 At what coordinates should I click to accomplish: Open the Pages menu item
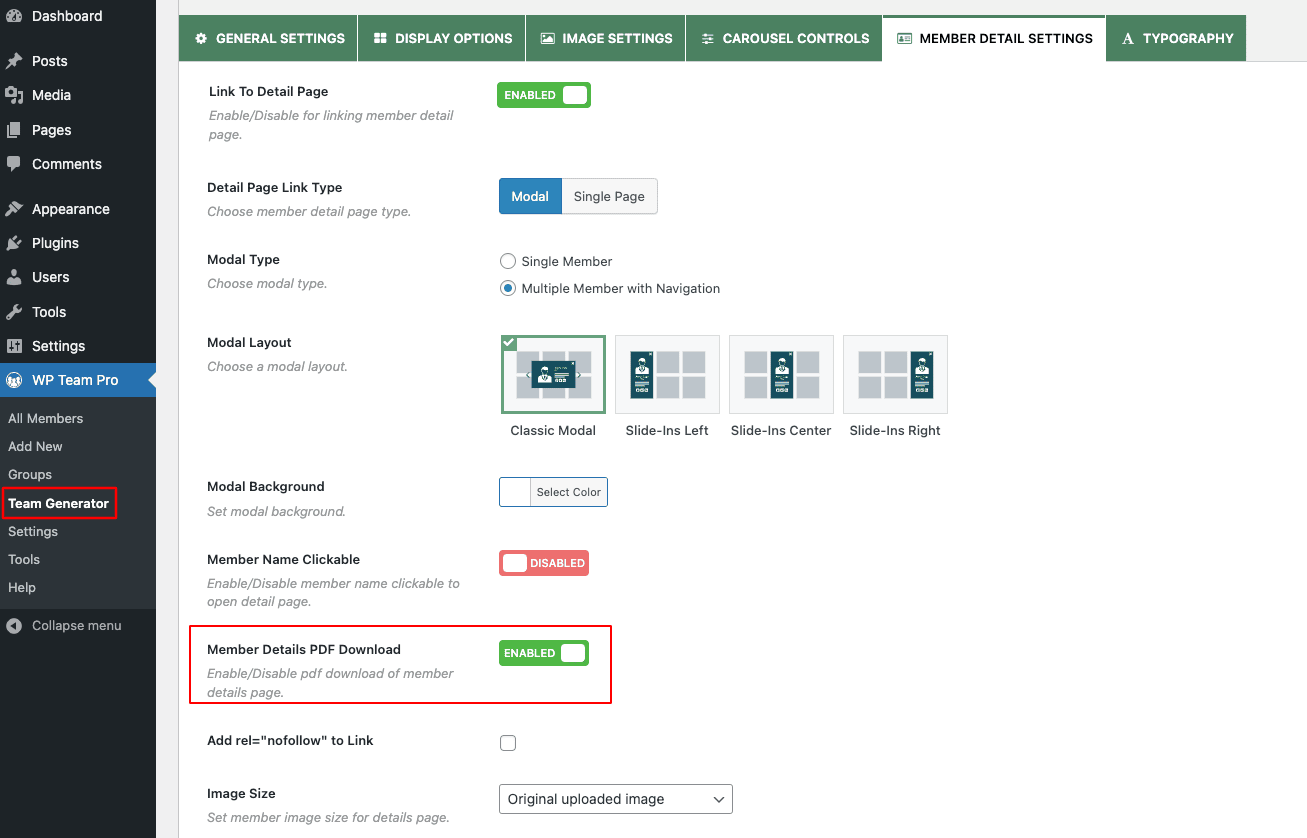(x=78, y=130)
